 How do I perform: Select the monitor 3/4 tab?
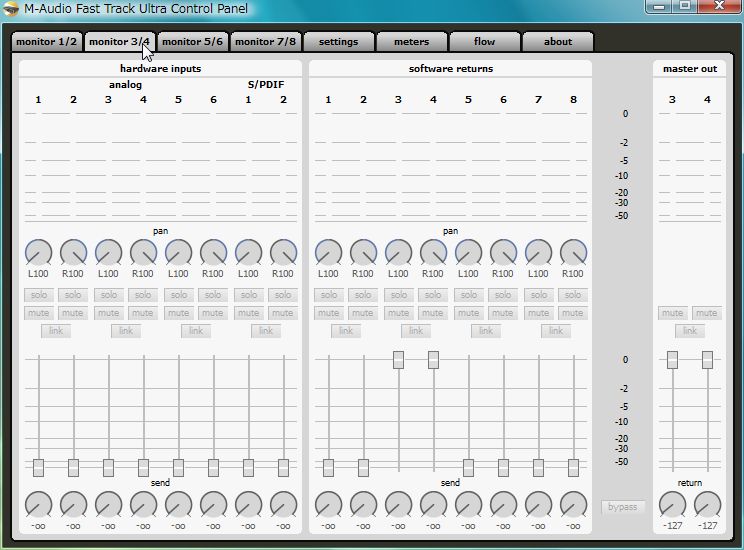click(x=120, y=42)
